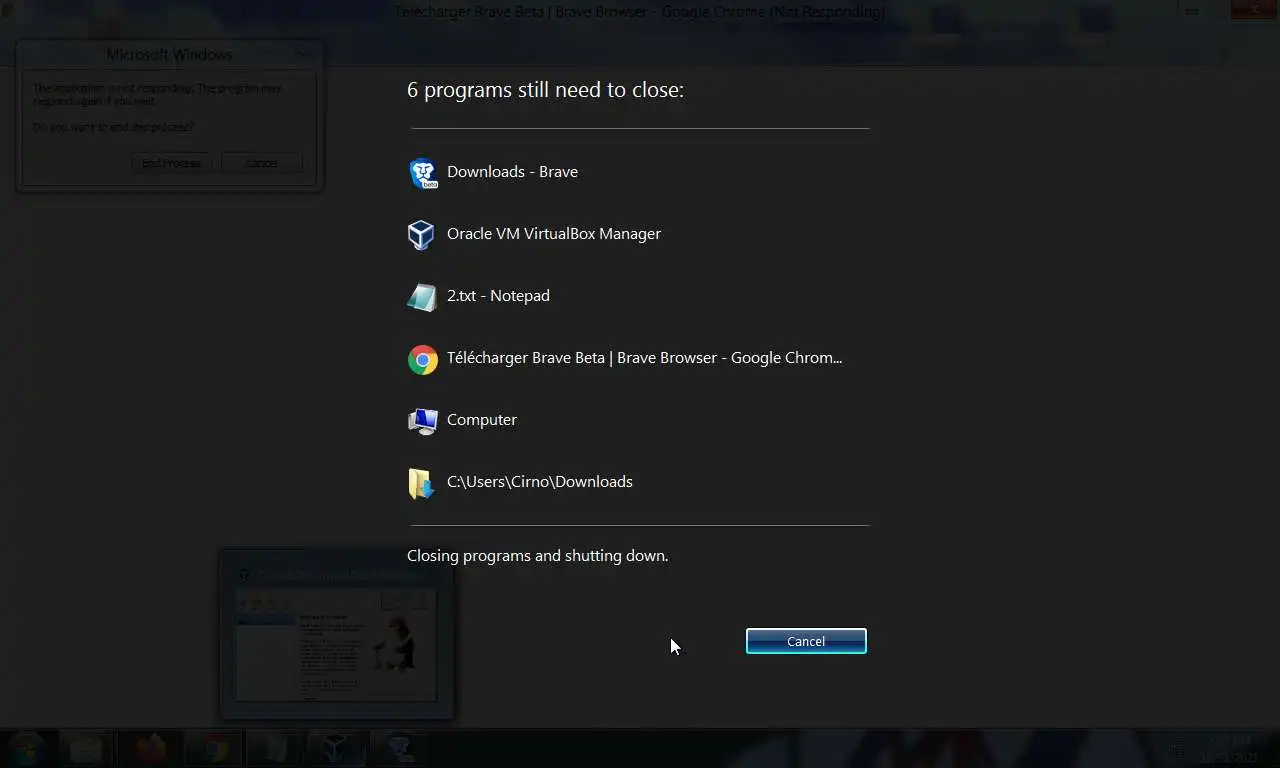Click the dimmed Chrome taskbar icon
Screen dimensions: 1280x768
coord(212,748)
